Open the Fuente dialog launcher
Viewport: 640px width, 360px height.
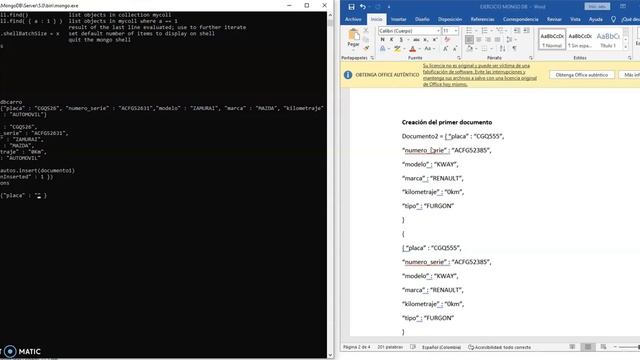(459, 58)
